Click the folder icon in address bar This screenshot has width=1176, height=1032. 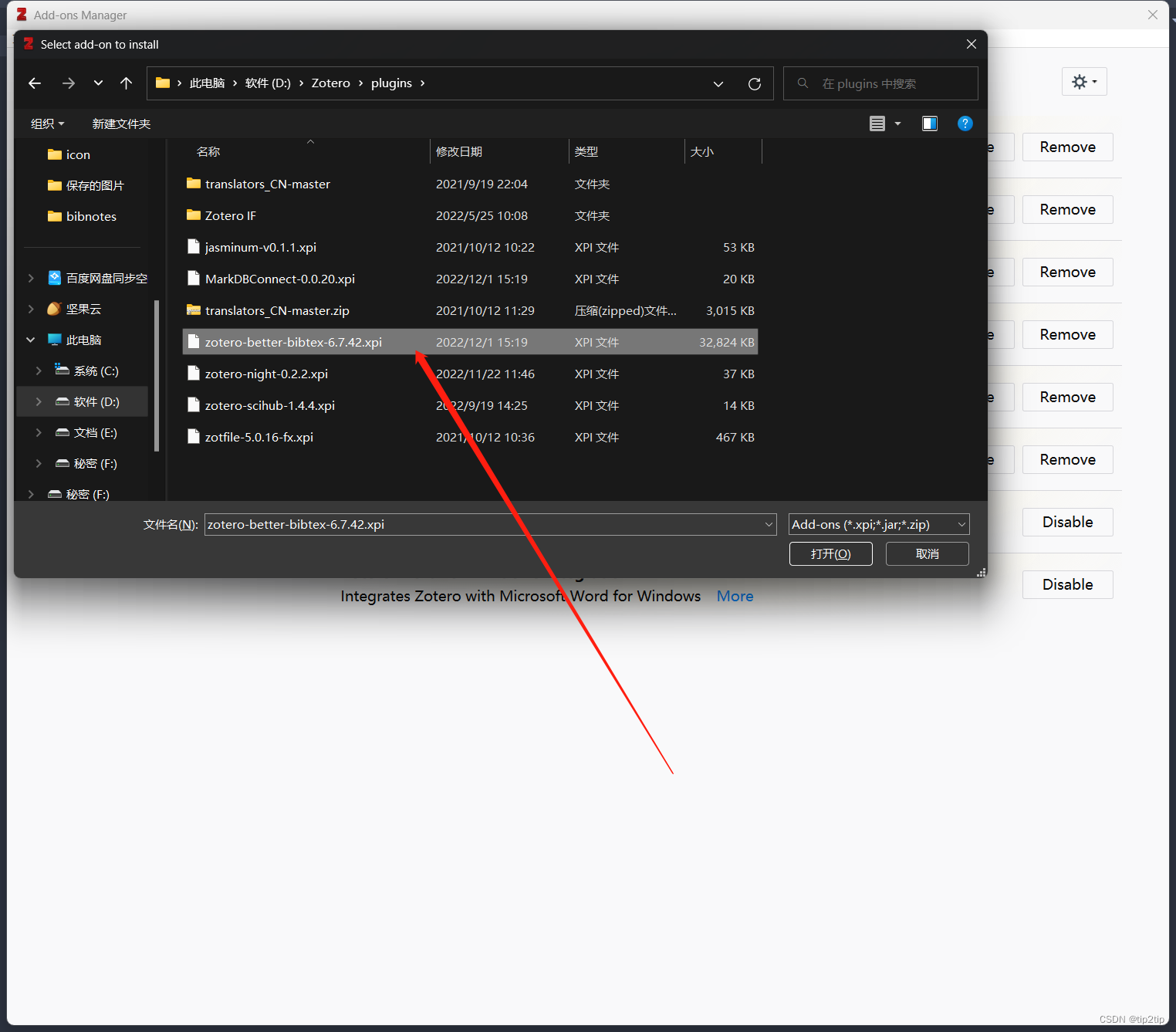[x=163, y=83]
